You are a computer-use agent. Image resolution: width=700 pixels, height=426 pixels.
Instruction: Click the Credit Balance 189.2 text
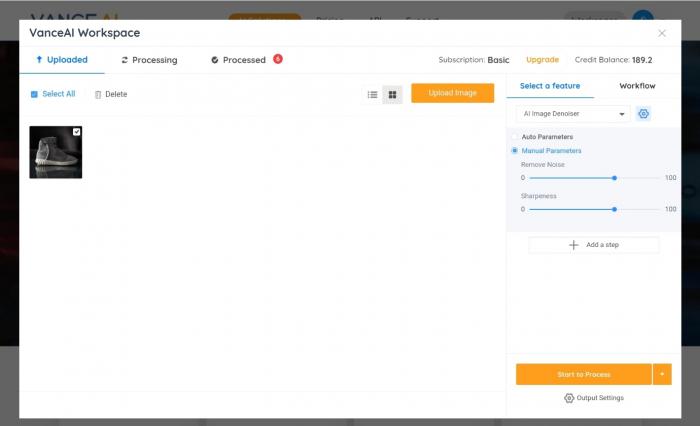coord(613,60)
